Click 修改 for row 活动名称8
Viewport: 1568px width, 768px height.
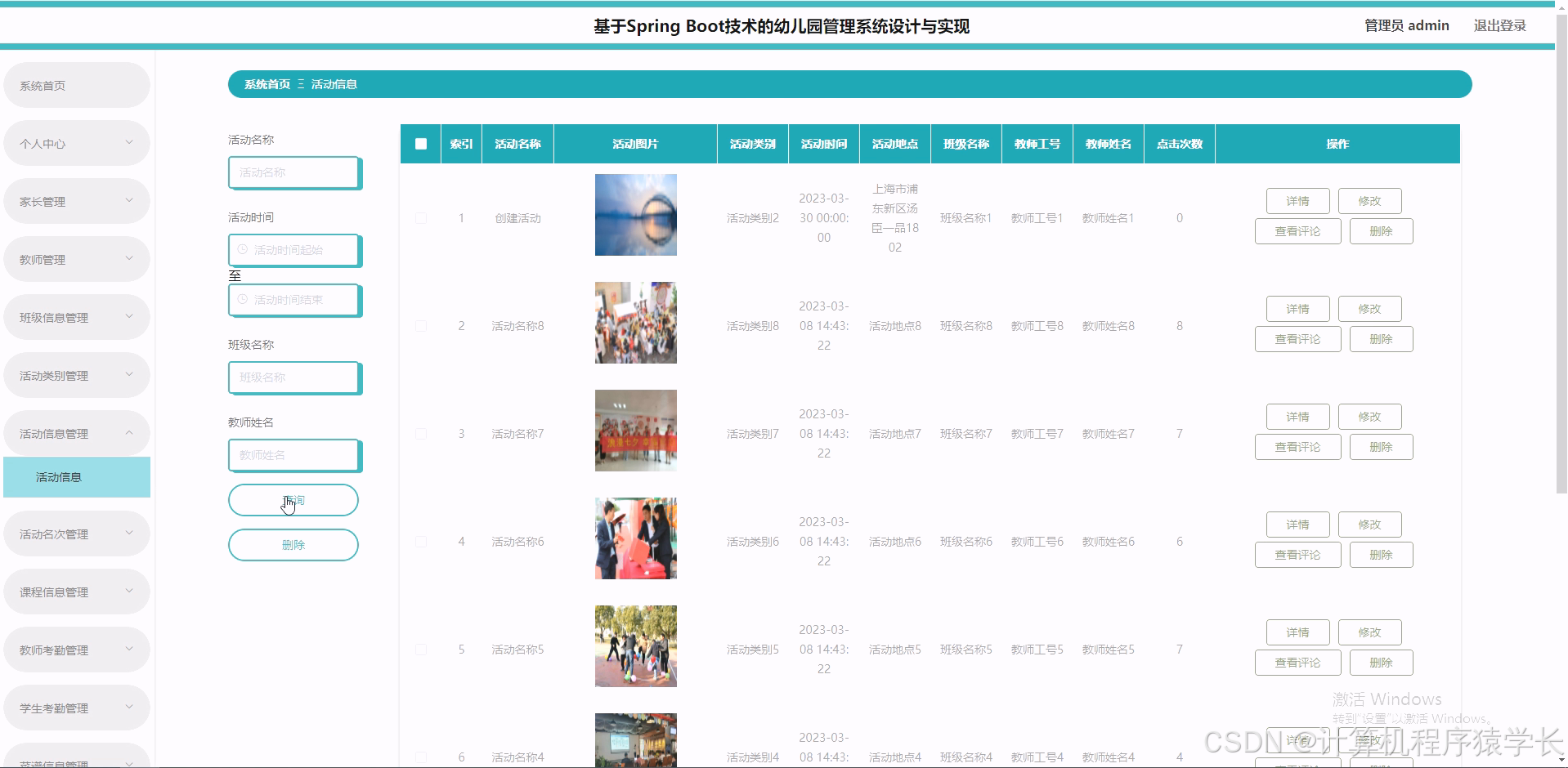[x=1369, y=309]
